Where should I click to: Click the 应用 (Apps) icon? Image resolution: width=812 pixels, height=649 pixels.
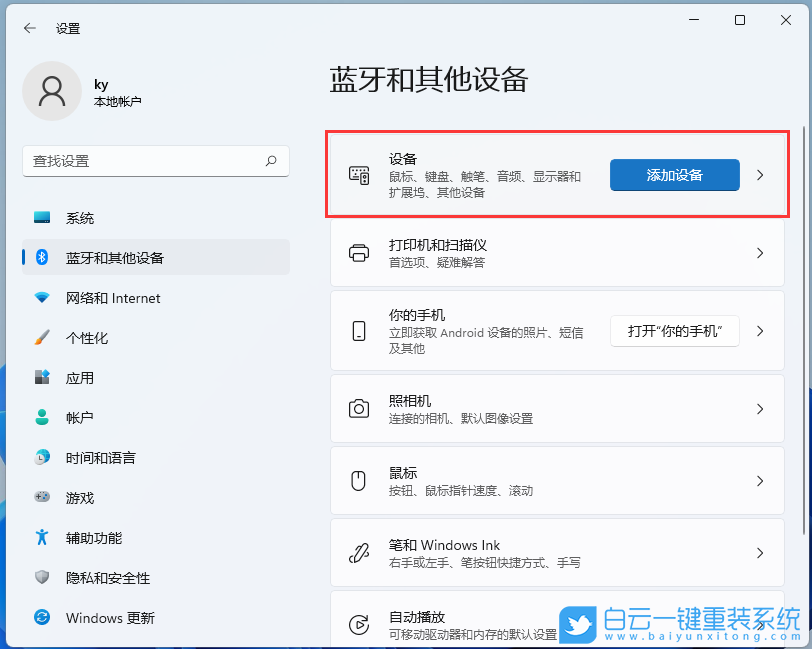point(40,378)
